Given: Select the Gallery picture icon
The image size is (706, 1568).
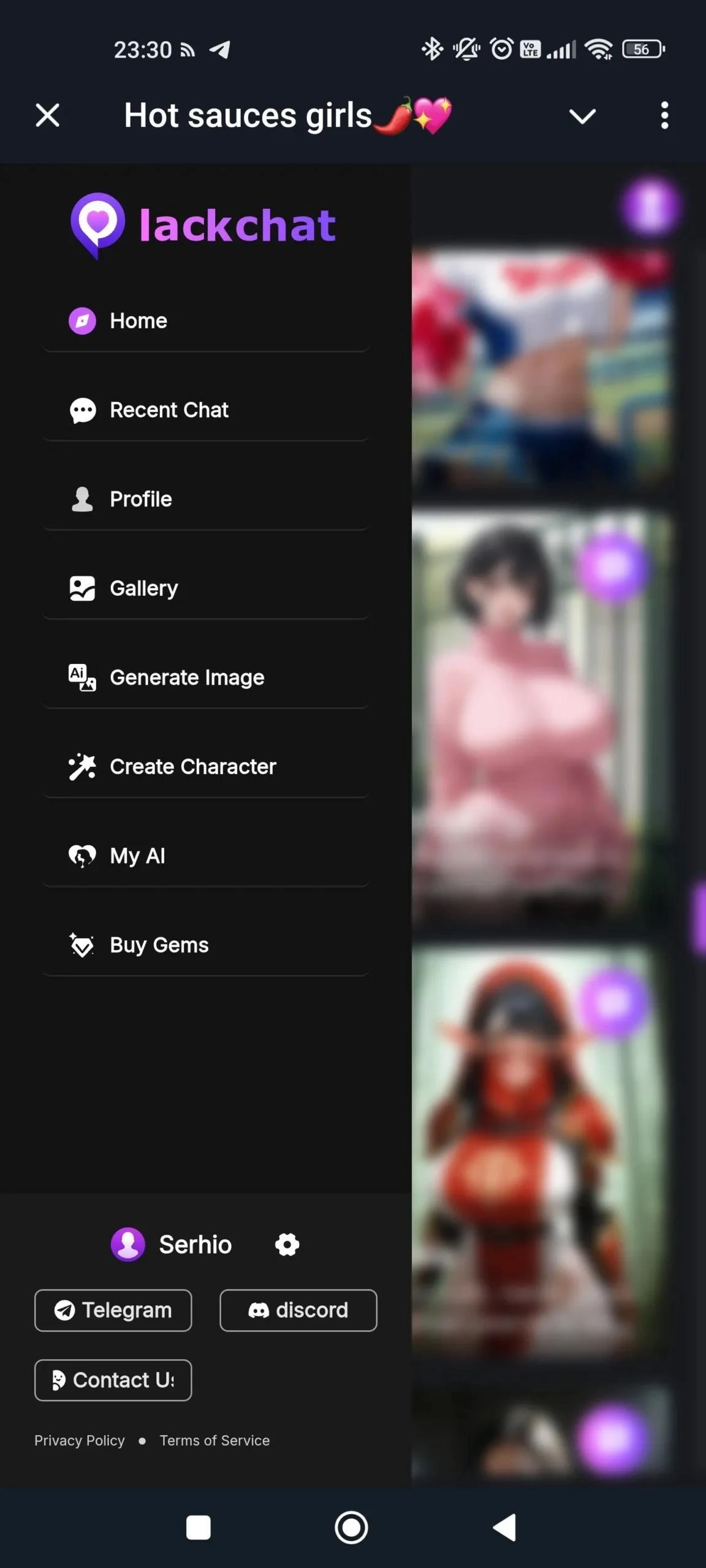Looking at the screenshot, I should click(x=82, y=589).
